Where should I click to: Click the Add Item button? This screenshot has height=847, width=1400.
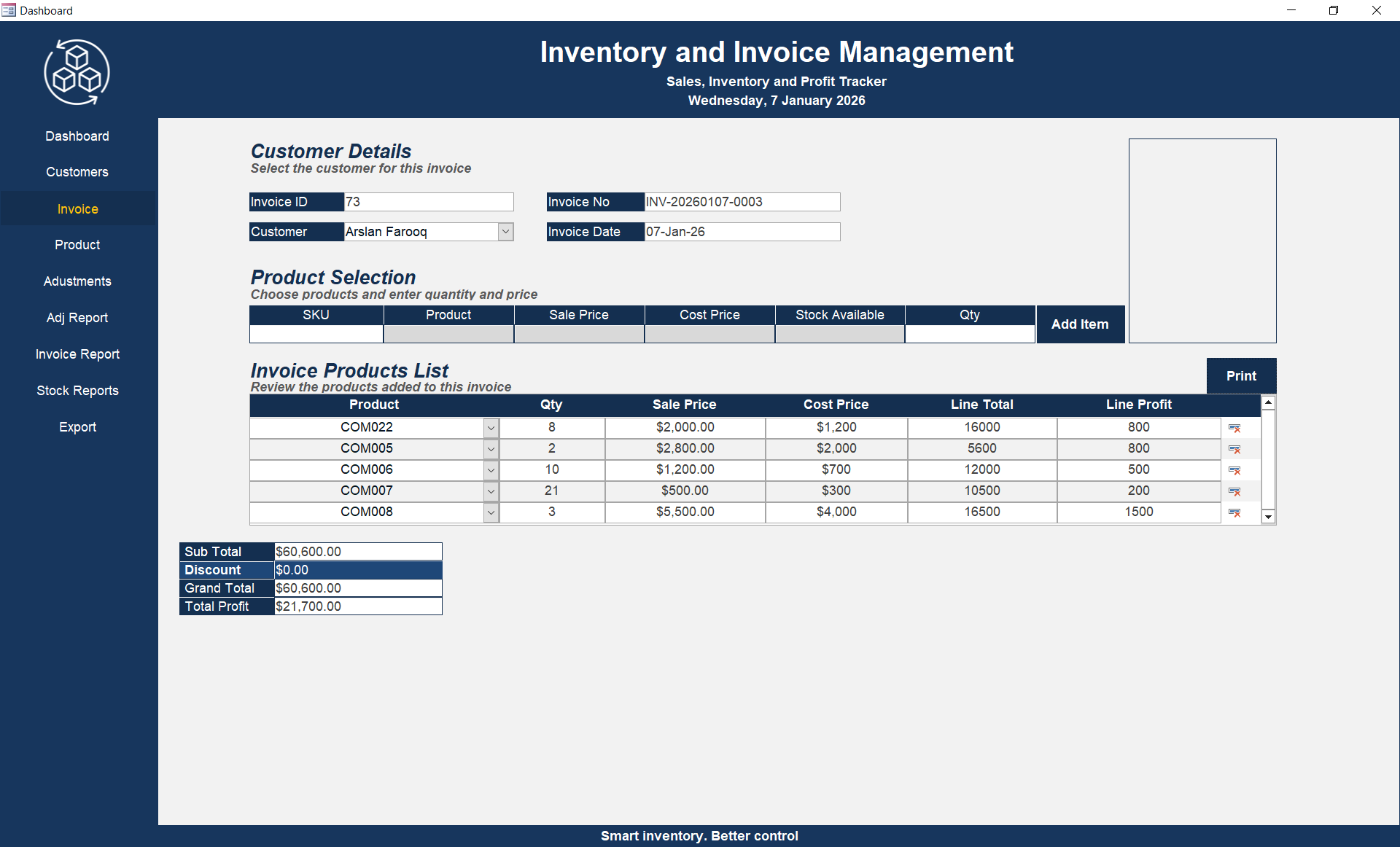(1080, 324)
